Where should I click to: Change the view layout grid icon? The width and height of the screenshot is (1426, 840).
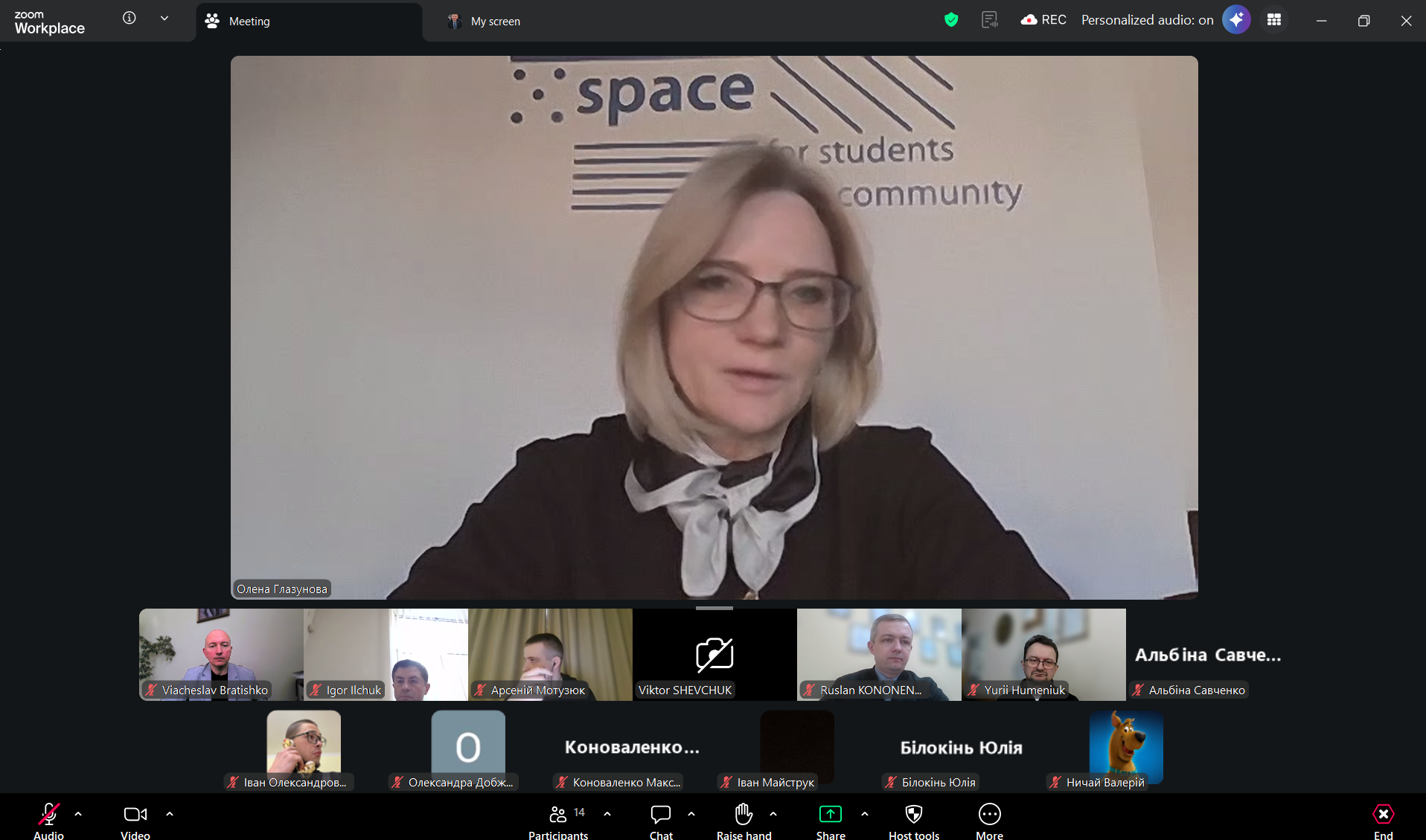tap(1274, 20)
